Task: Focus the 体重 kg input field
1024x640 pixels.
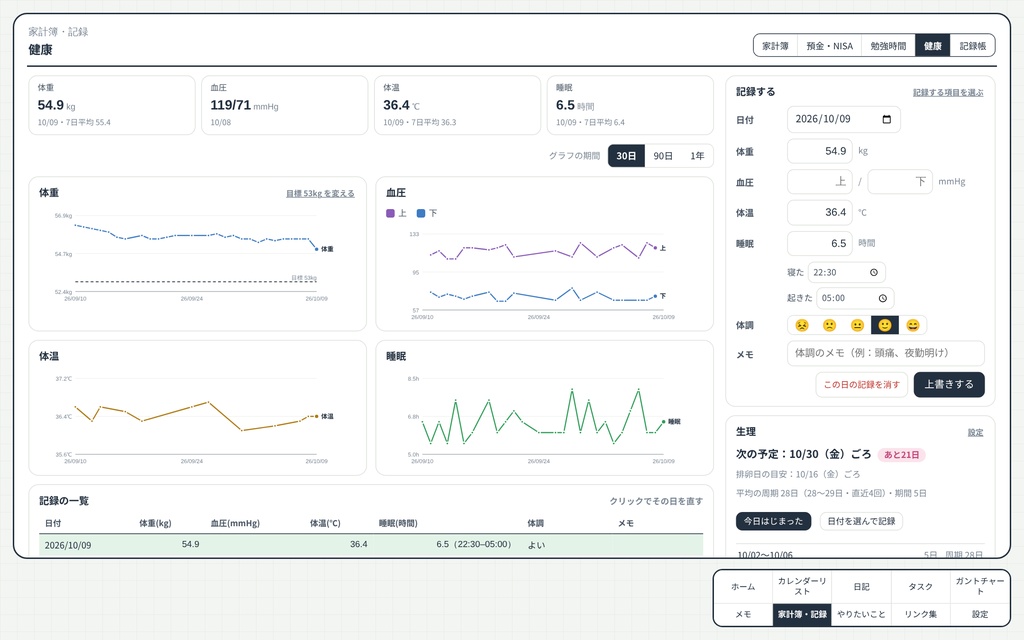Action: point(820,152)
